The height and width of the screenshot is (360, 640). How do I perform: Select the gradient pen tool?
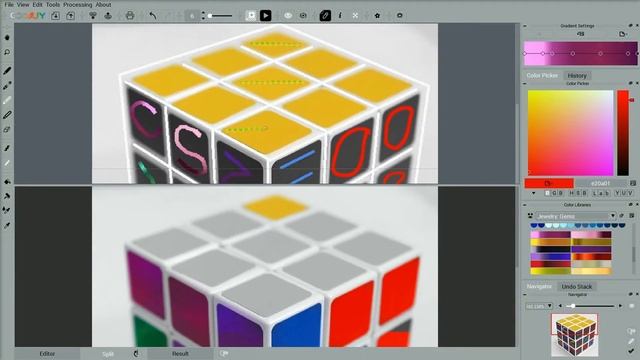pos(7,86)
